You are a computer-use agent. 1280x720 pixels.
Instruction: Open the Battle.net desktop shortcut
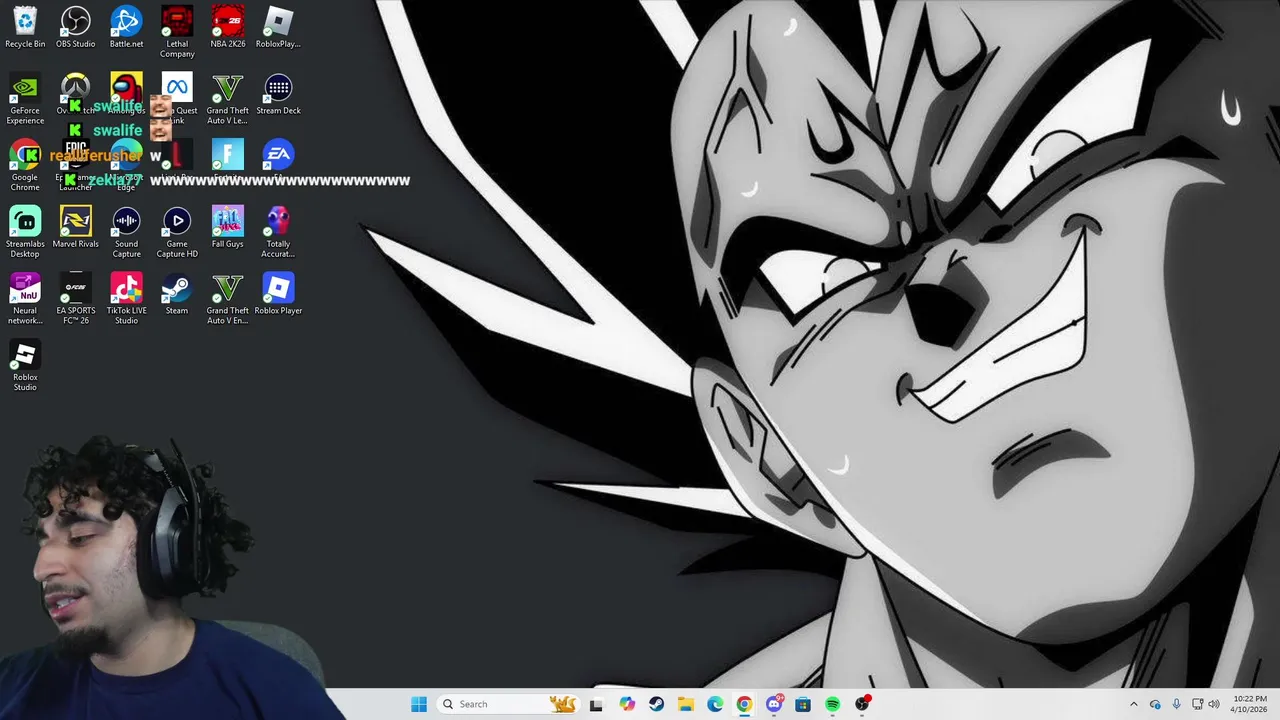coord(126,27)
